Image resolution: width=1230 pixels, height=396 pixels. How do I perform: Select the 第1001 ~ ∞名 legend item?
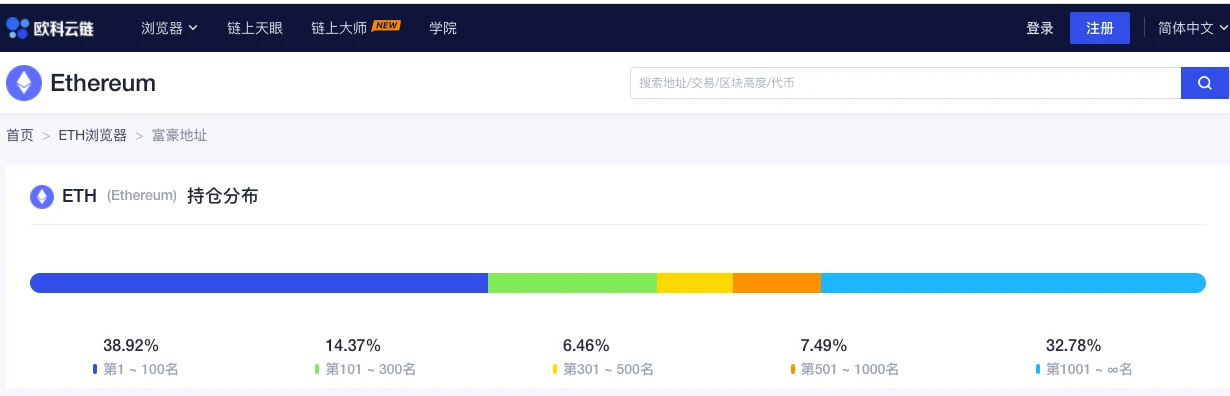coord(1084,369)
